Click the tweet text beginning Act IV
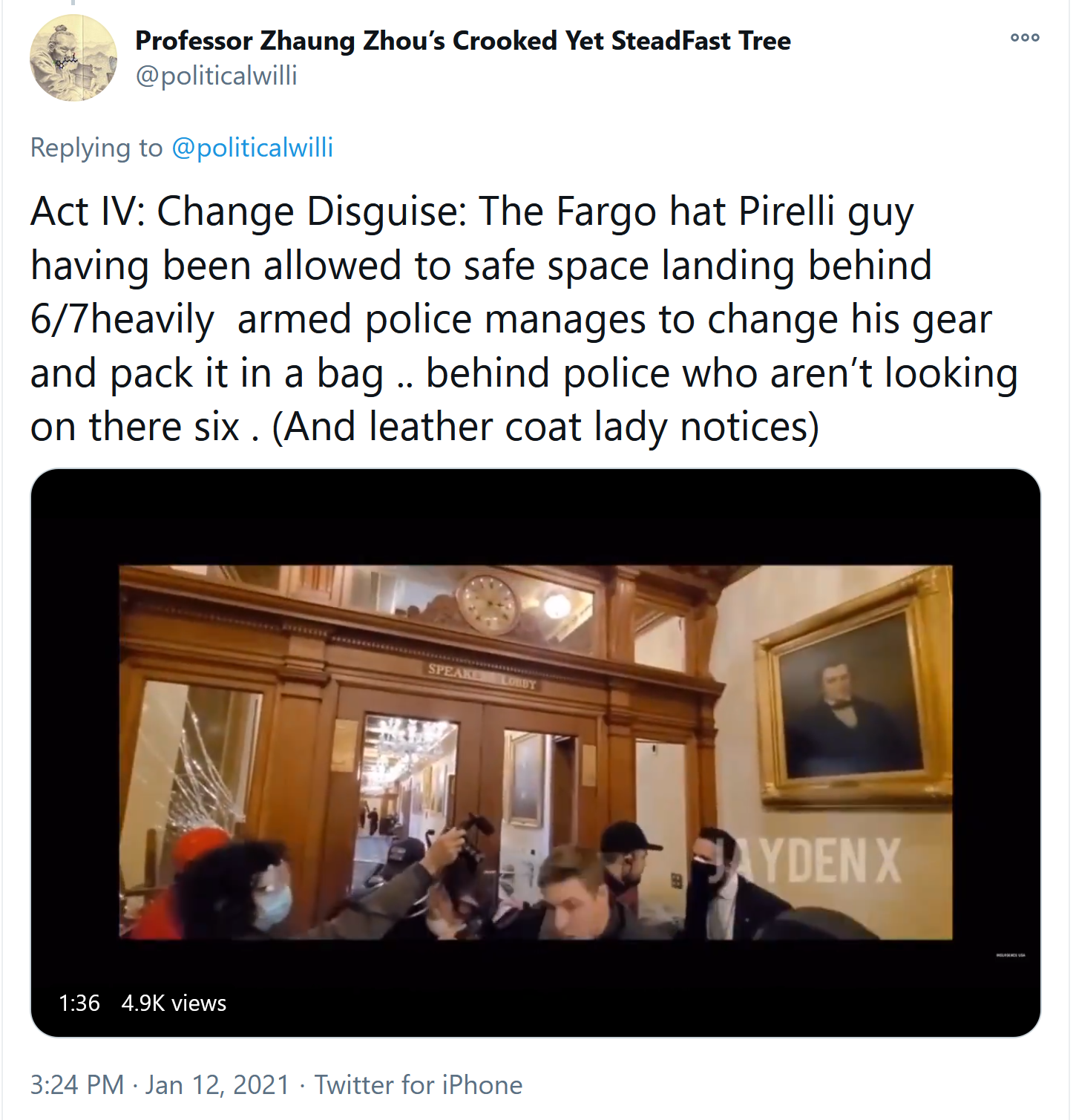1076x1120 pixels. pyautogui.click(x=524, y=319)
